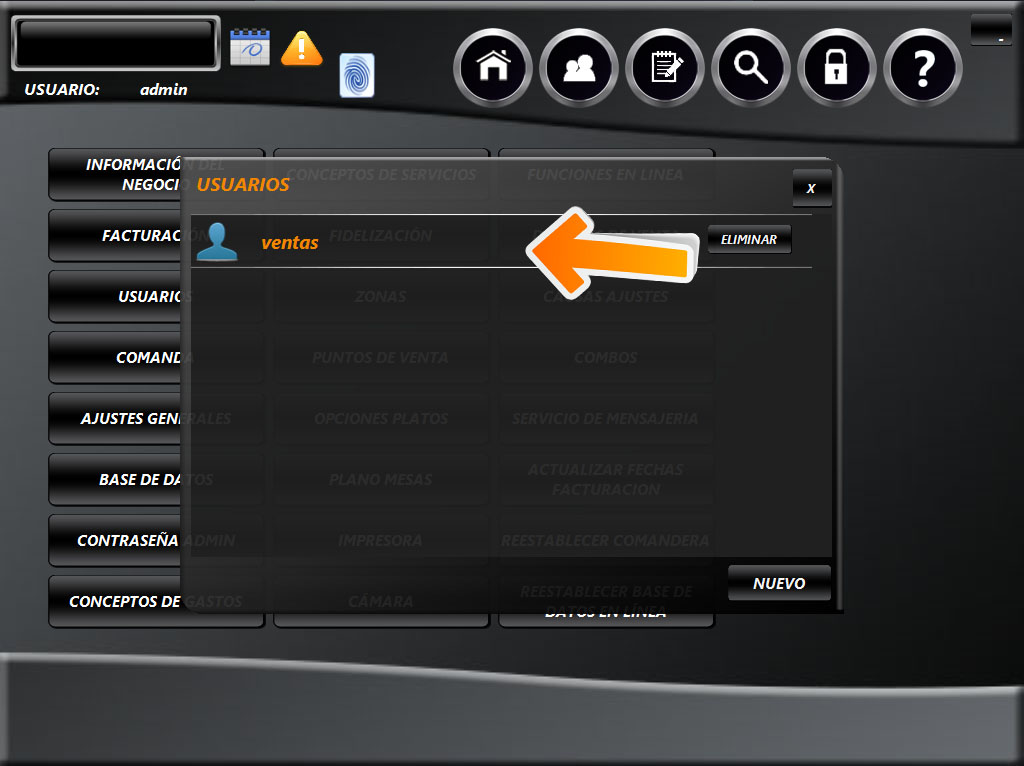Open INFORMACIÓN DEL NEGOCIO menu button
This screenshot has height=766, width=1024.
tap(115, 175)
